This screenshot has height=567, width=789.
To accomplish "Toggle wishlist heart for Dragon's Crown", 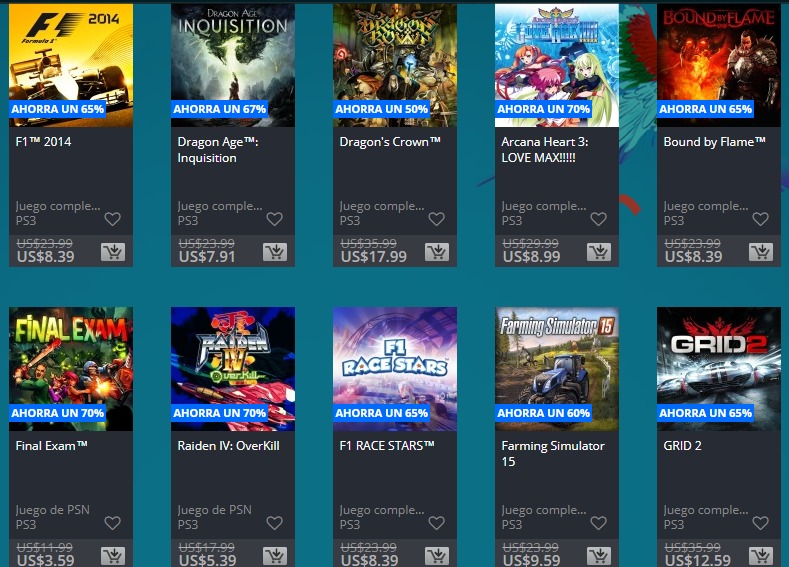I will [x=436, y=219].
